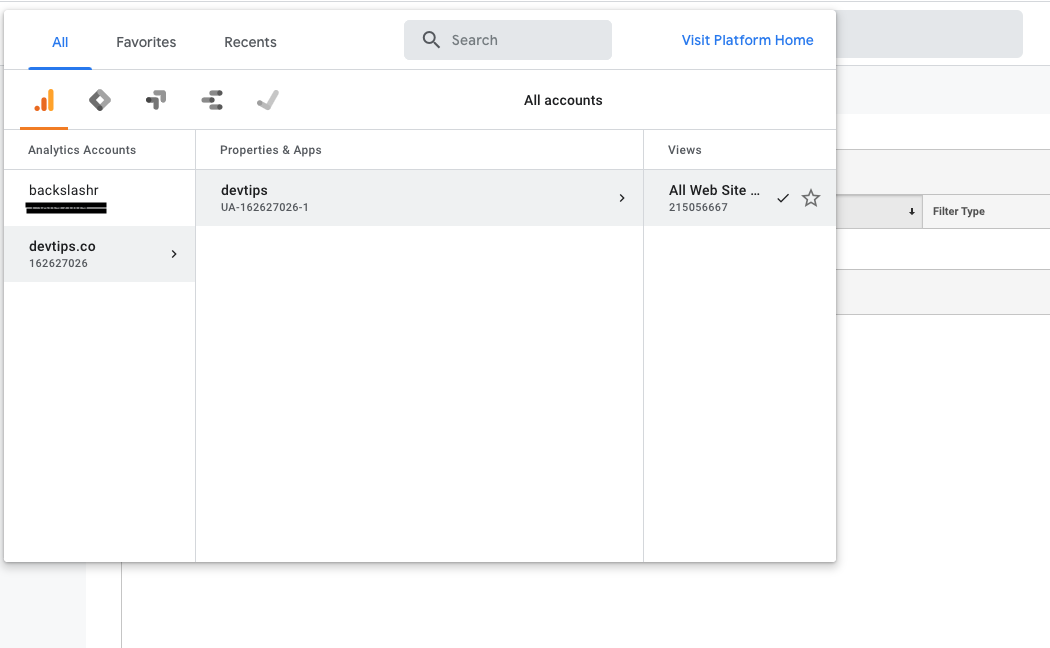Click the magnifier icon in the search box

point(431,40)
